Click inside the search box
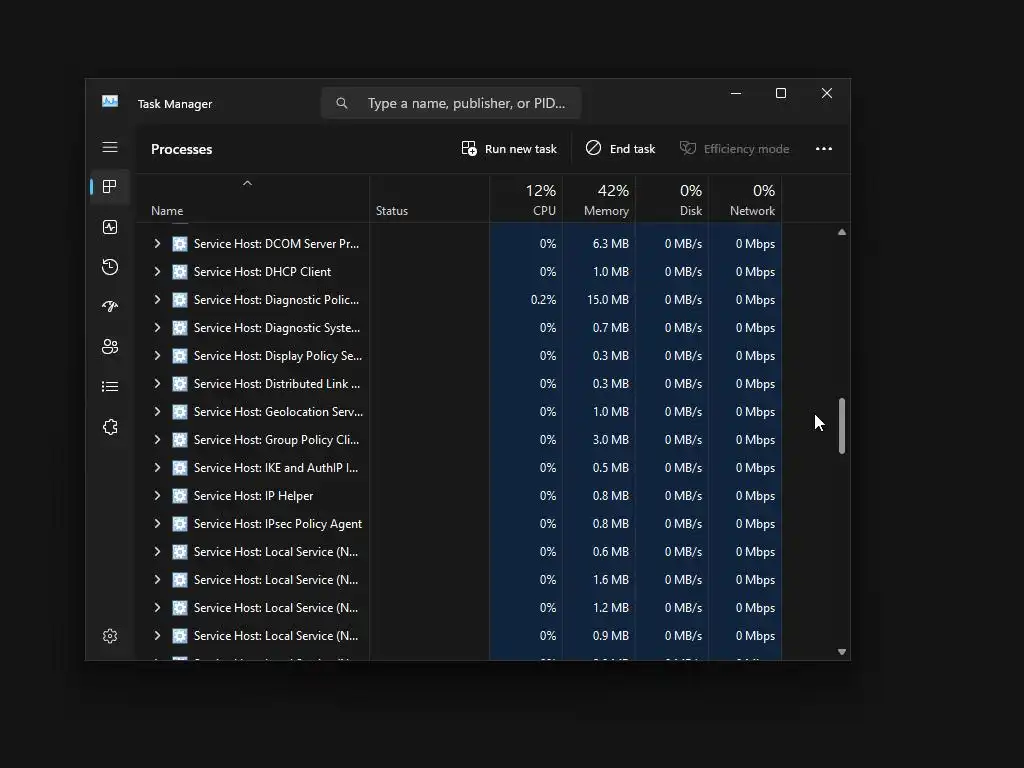The width and height of the screenshot is (1024, 768). point(451,103)
